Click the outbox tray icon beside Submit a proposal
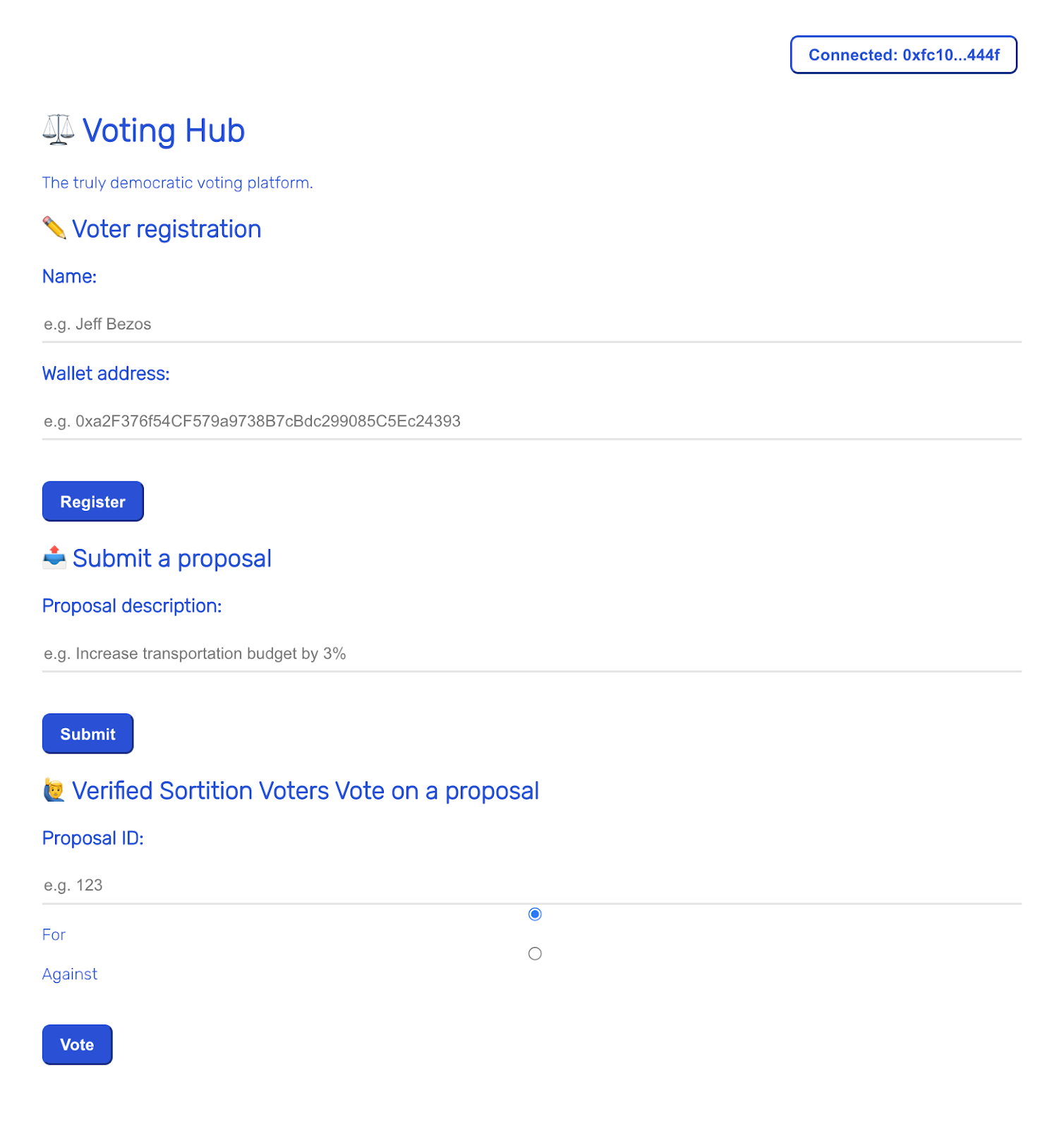The image size is (1064, 1129). click(54, 557)
